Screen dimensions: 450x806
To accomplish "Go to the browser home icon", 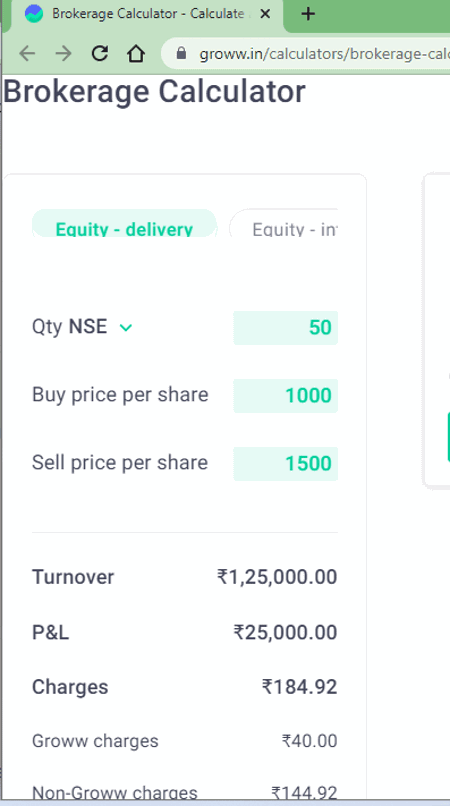I will [x=136, y=53].
